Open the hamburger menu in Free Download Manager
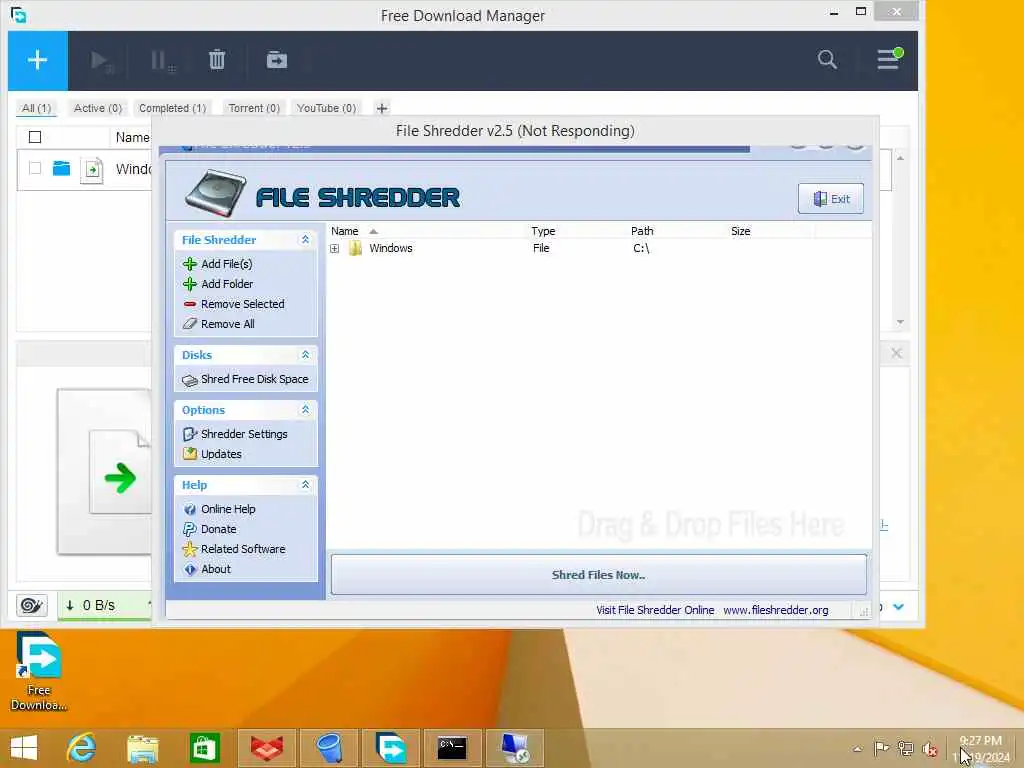This screenshot has width=1024, height=768. tap(889, 59)
